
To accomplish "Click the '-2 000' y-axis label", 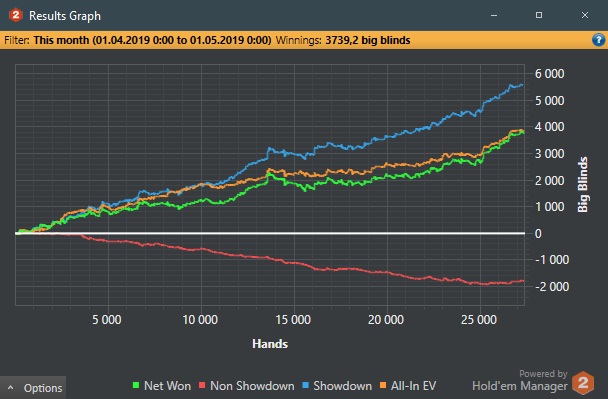I will coord(552,287).
